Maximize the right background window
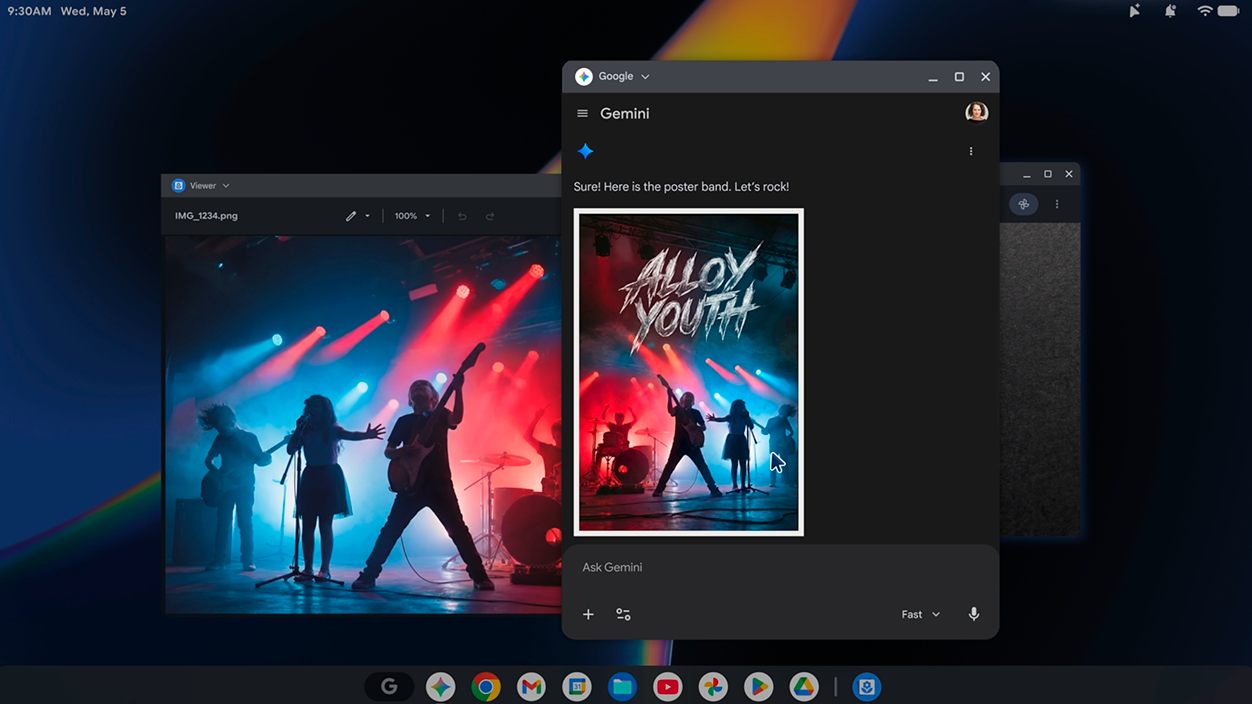The image size is (1252, 704). pos(1048,174)
